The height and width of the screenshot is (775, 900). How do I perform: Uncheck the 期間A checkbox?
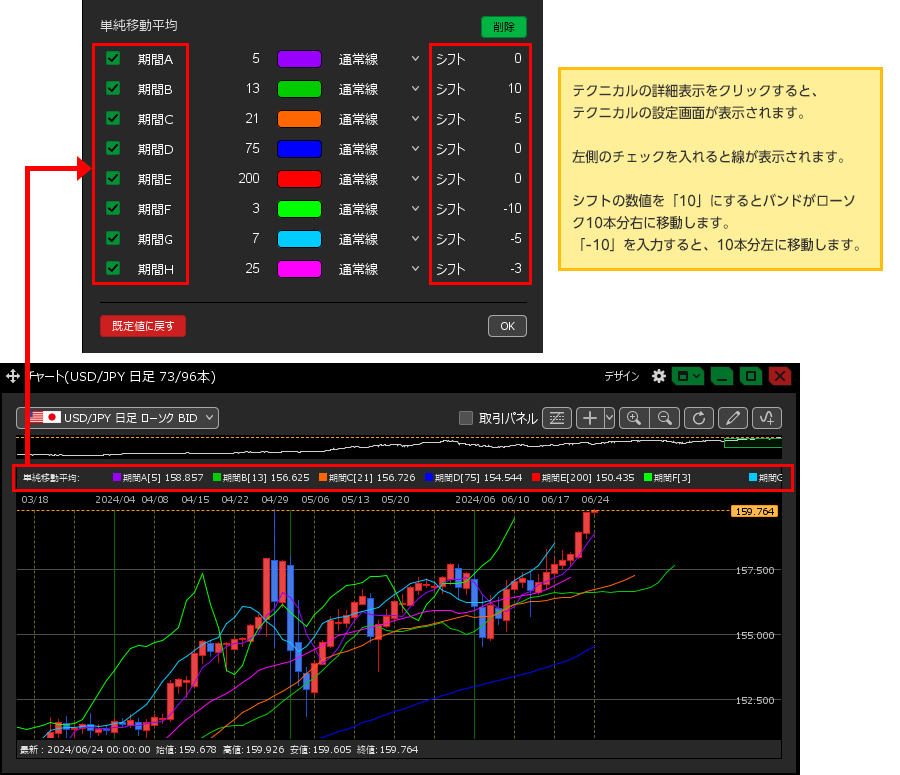click(x=113, y=59)
